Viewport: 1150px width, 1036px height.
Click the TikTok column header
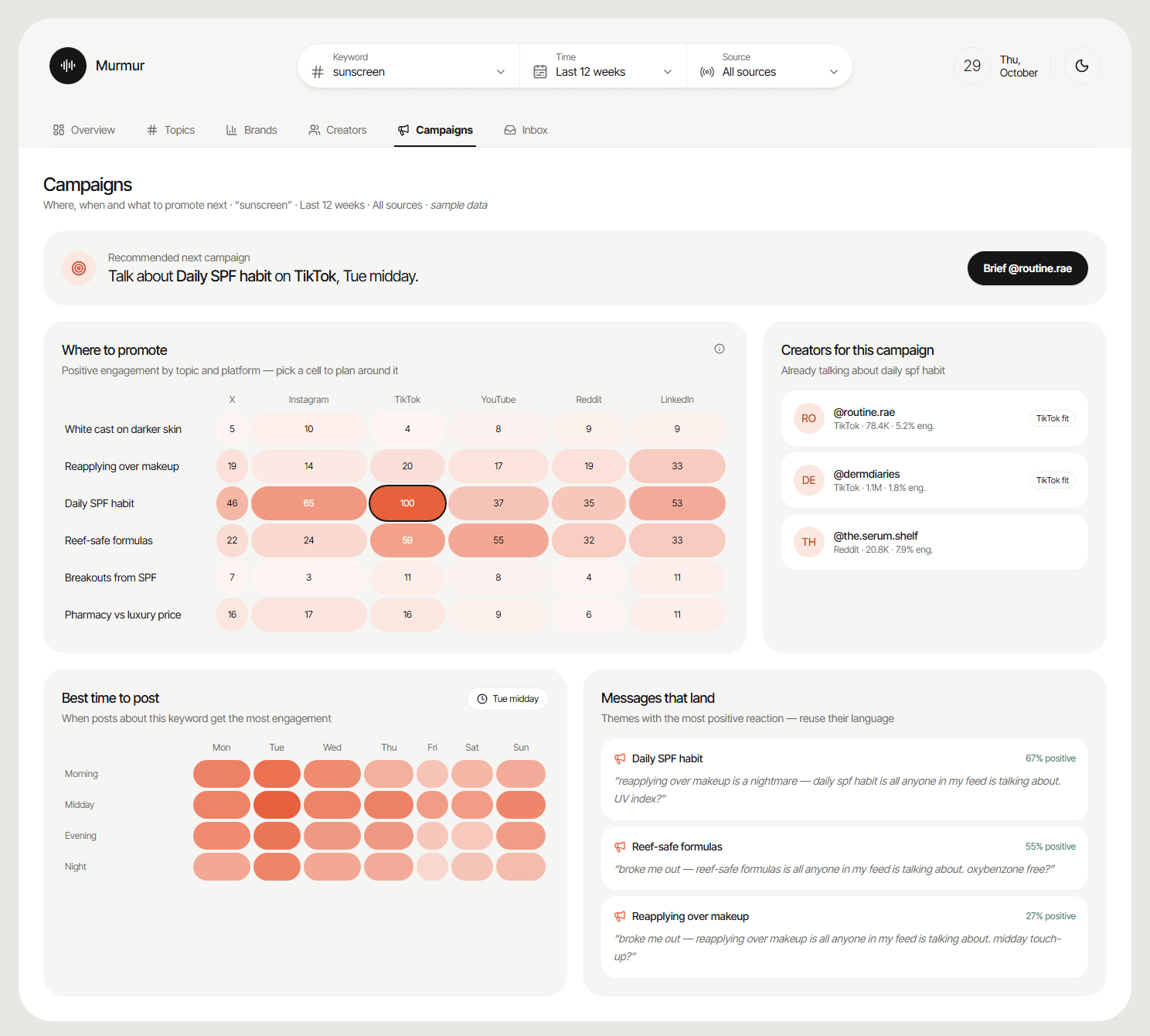[407, 400]
